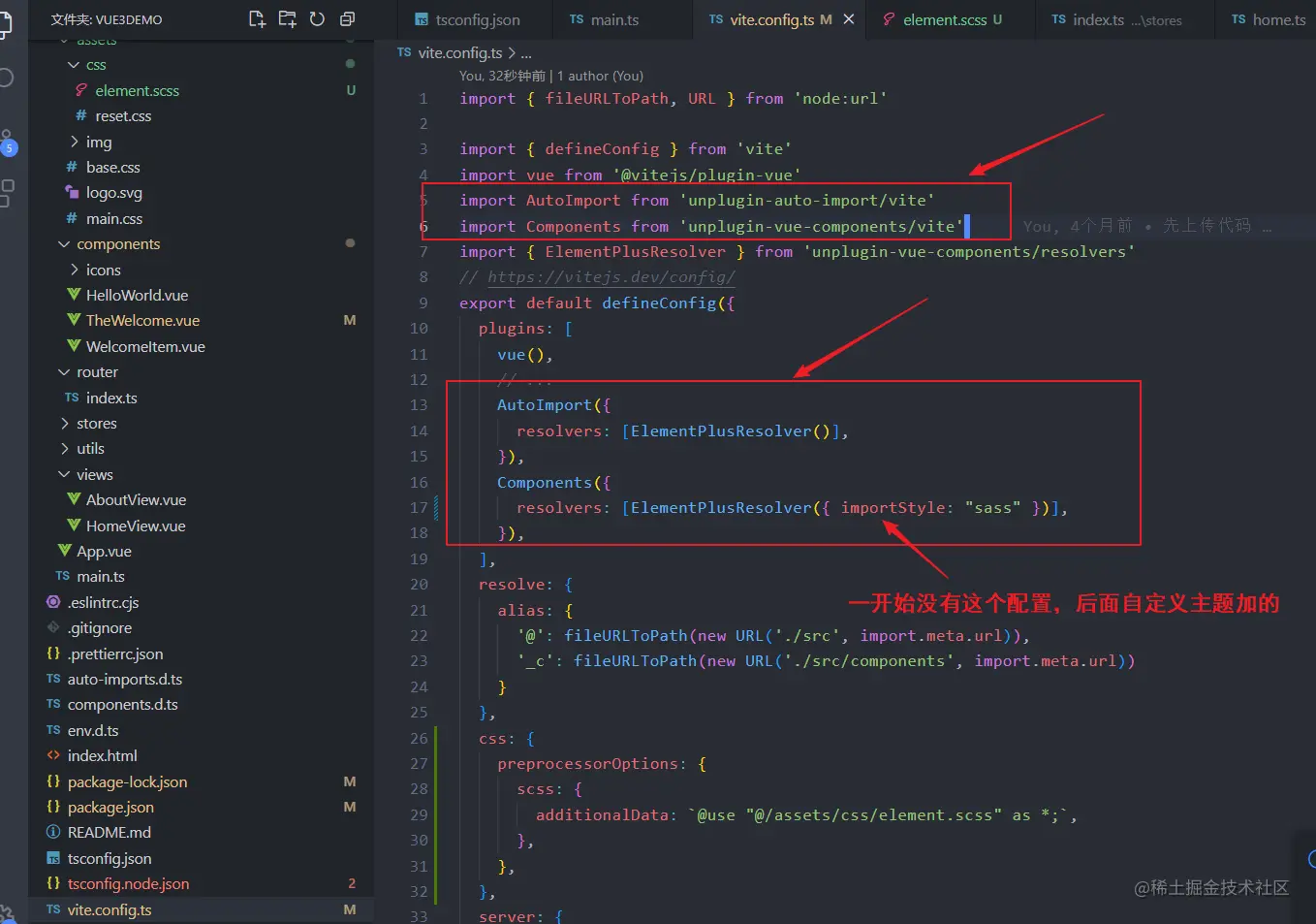Click the New Folder icon in explorer header

pyautogui.click(x=288, y=18)
